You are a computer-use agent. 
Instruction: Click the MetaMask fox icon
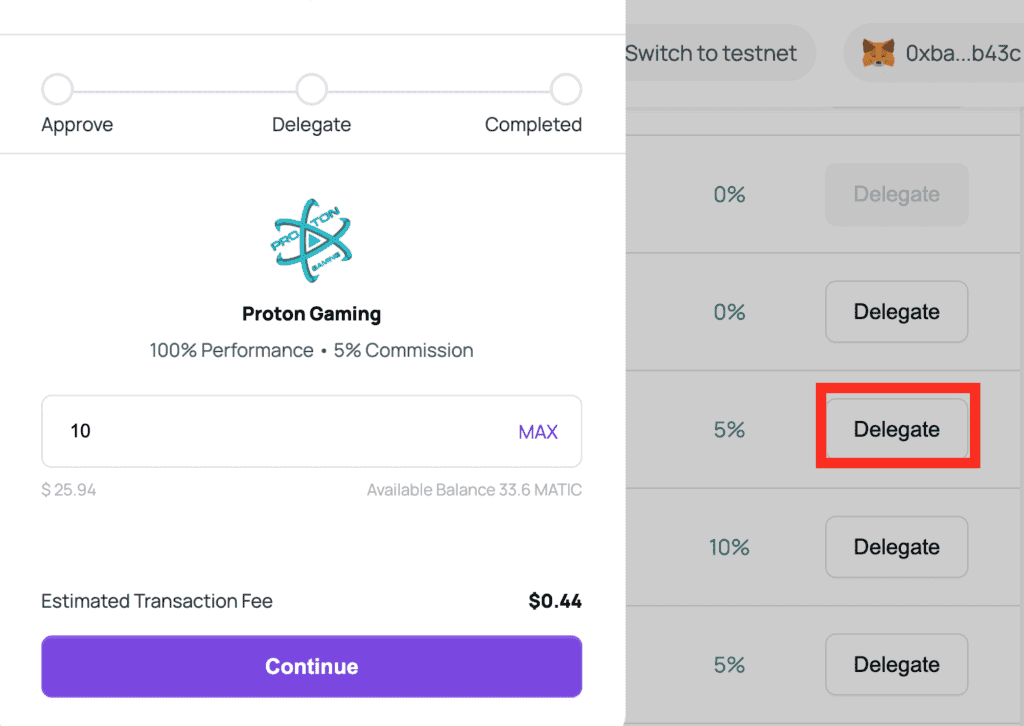(x=880, y=53)
